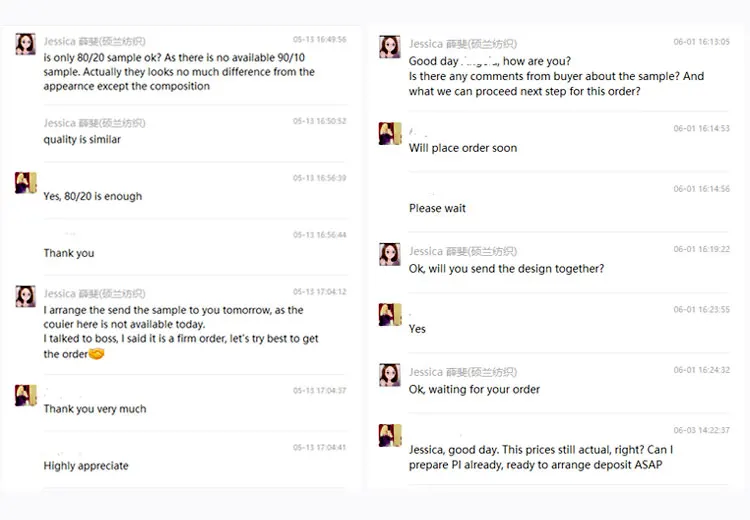Click the 05-13 16:56:44 timestamp
Image resolution: width=750 pixels, height=520 pixels.
pyautogui.click(x=319, y=235)
